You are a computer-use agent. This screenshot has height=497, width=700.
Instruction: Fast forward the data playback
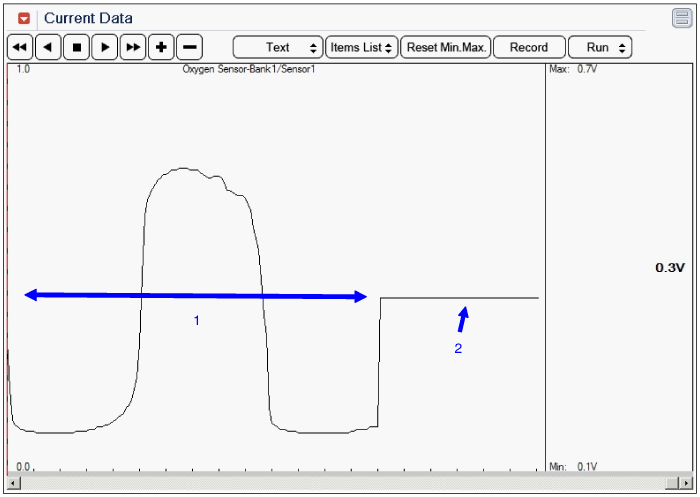pos(133,47)
